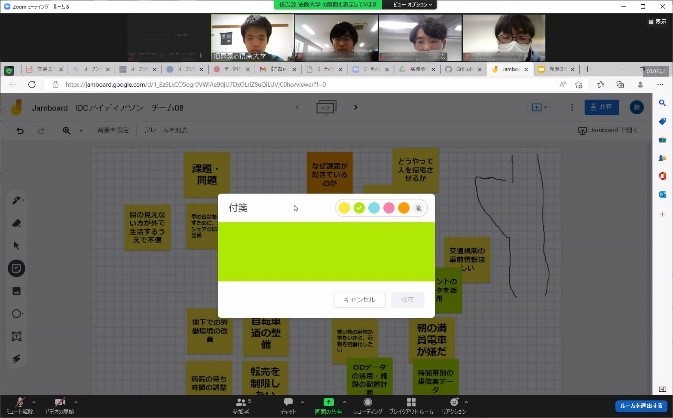Image resolution: width=673 pixels, height=418 pixels.
Task: Click Open on a Jamboard link
Action: pos(608,130)
